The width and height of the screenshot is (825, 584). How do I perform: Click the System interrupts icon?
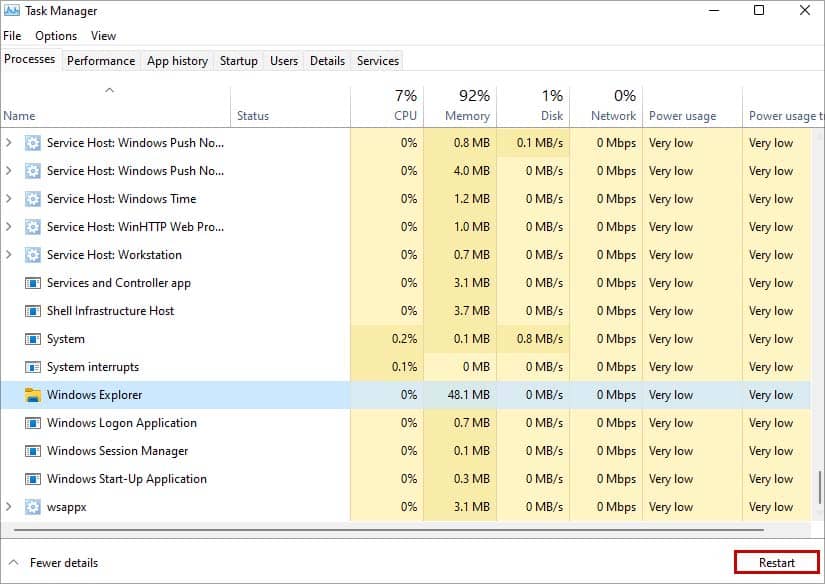click(x=33, y=367)
